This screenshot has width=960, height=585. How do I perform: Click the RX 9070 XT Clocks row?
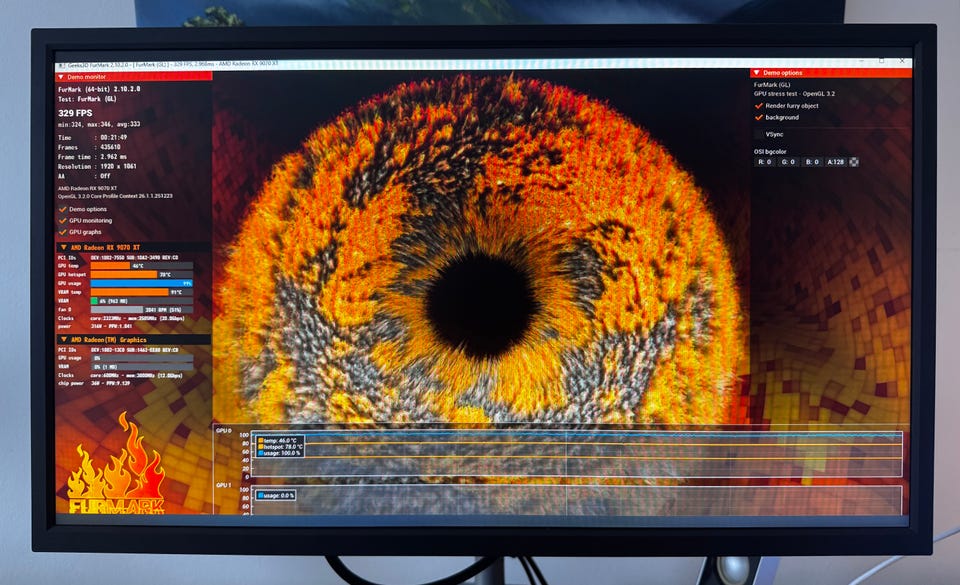point(121,318)
